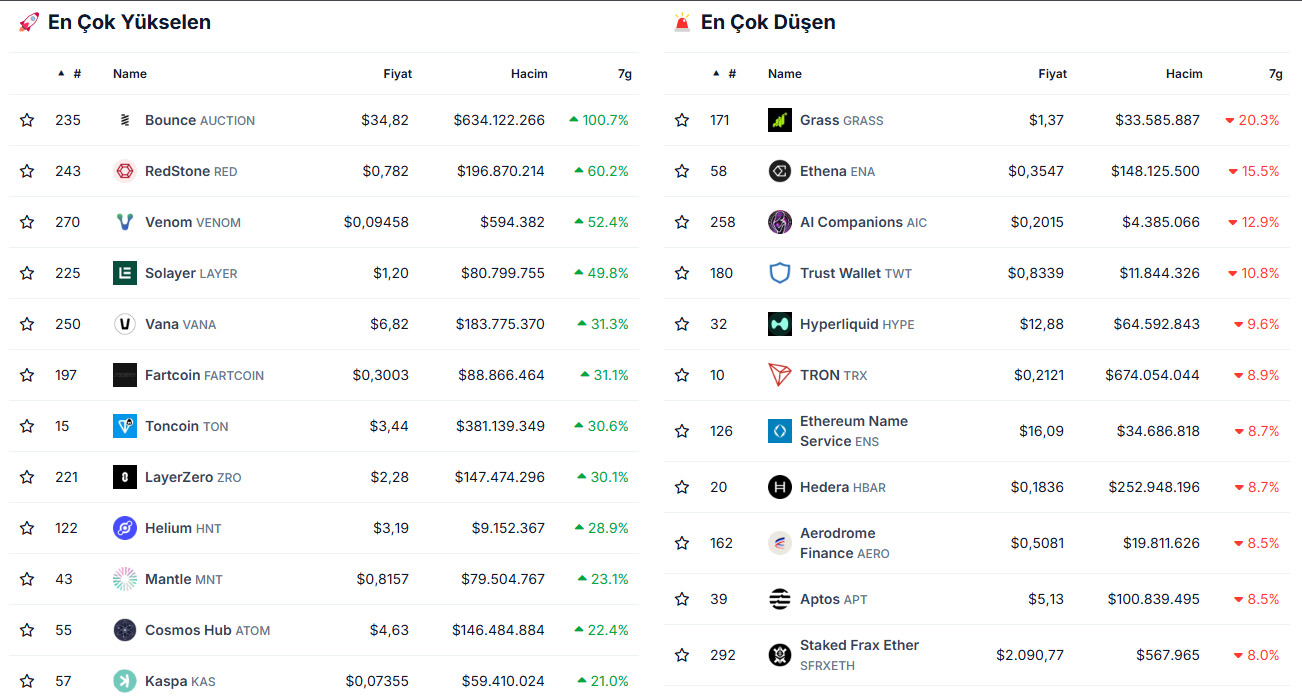Click the Solayer green square logo
This screenshot has height=698, width=1302.
pos(125,273)
